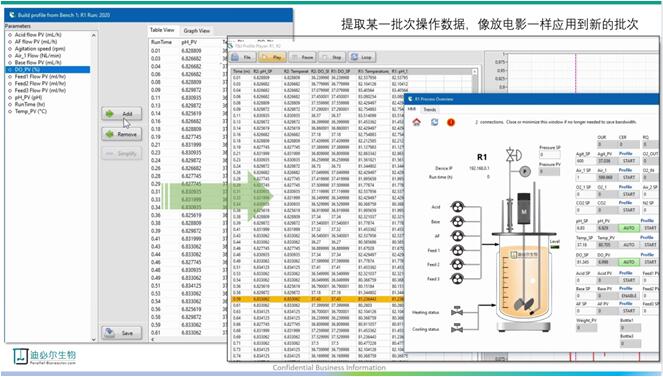Click the refresh icon in Process Overview
Screen dimensions: 663x377
(434, 122)
